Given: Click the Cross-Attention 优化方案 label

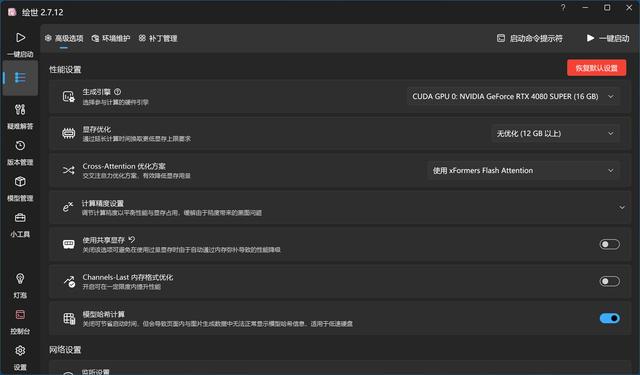Looking at the screenshot, I should point(124,166).
